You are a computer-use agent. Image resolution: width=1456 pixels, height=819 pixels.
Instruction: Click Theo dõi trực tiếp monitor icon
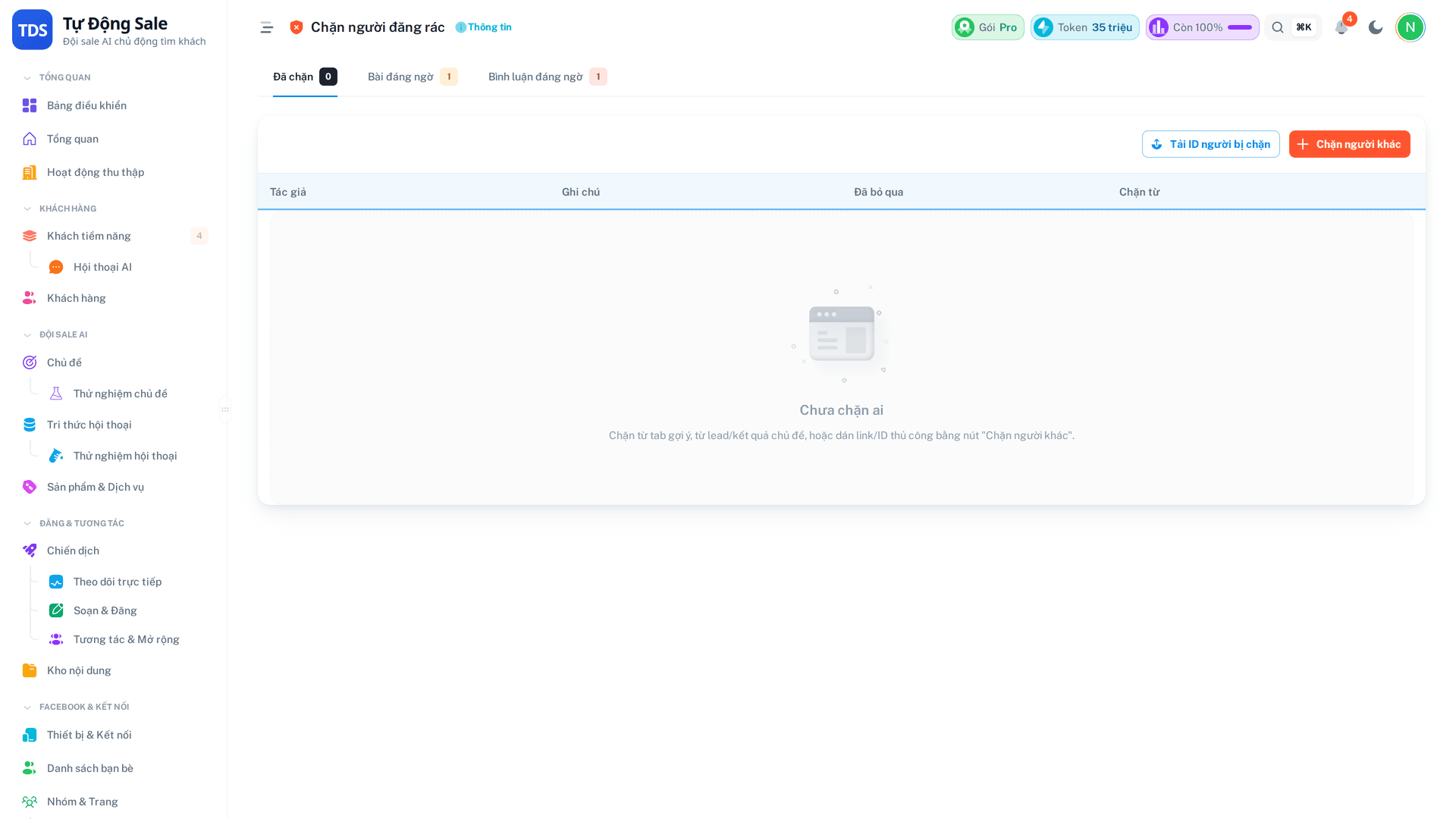pos(56,582)
